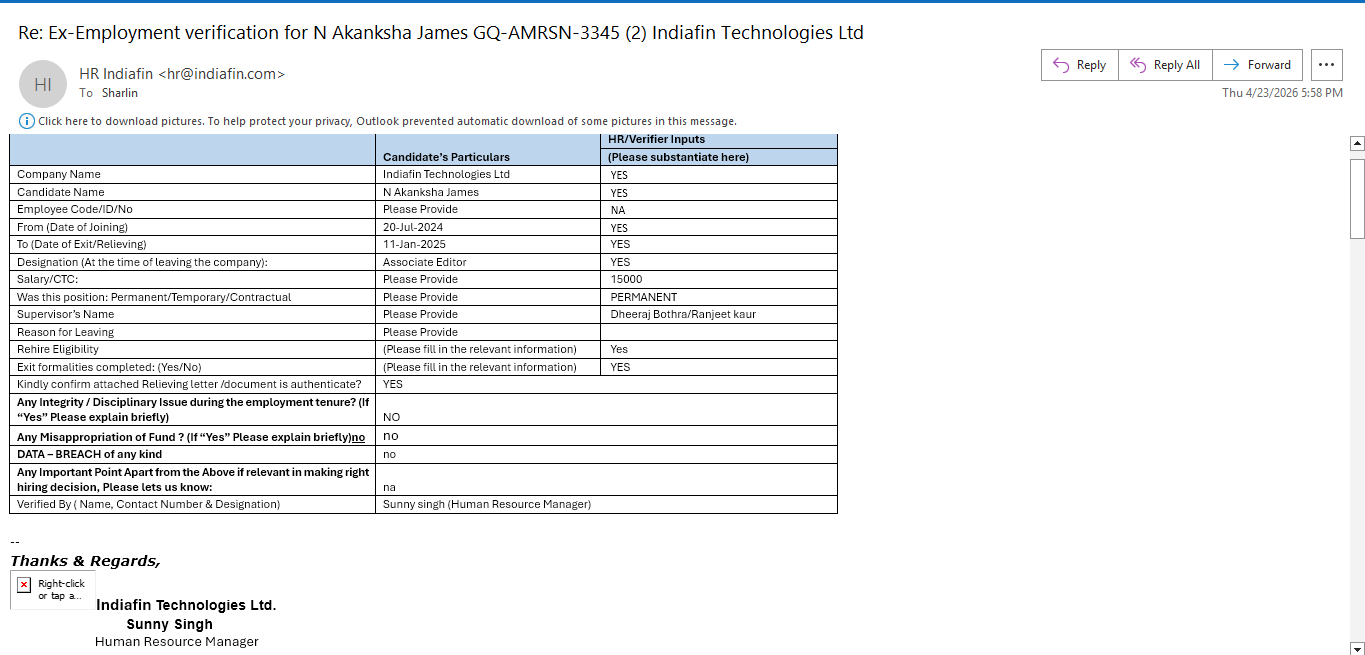Click the email subject line text
The width and height of the screenshot is (1365, 655).
pyautogui.click(x=441, y=32)
